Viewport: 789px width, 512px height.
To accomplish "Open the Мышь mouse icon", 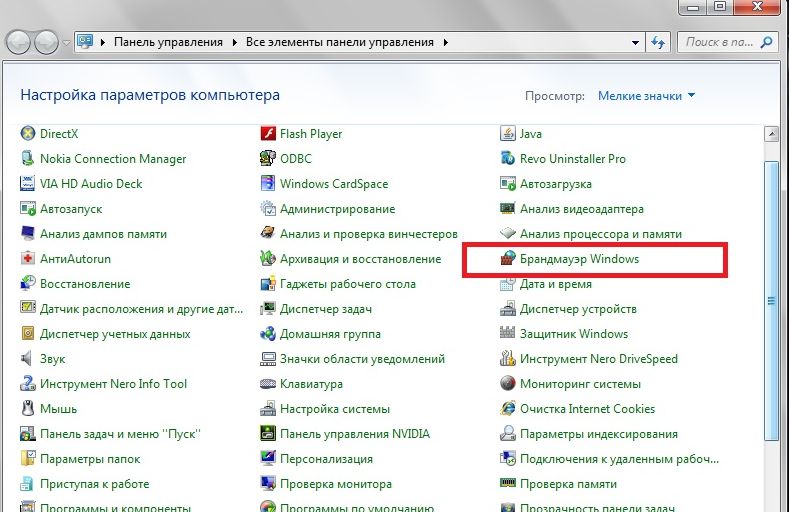I will pos(28,408).
